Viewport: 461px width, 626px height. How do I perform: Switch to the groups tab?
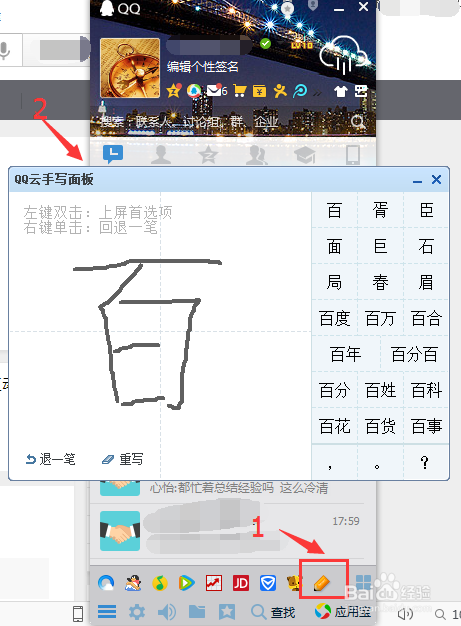tap(256, 155)
